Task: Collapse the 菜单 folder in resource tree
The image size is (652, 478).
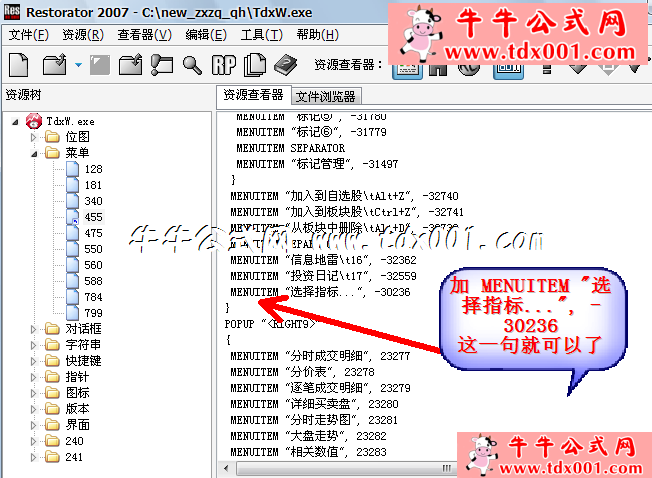Action: coord(35,153)
